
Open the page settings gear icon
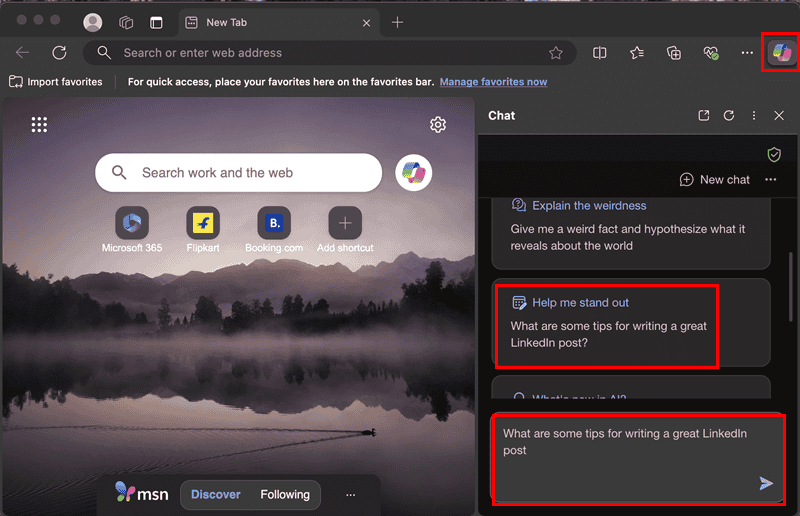pyautogui.click(x=437, y=124)
